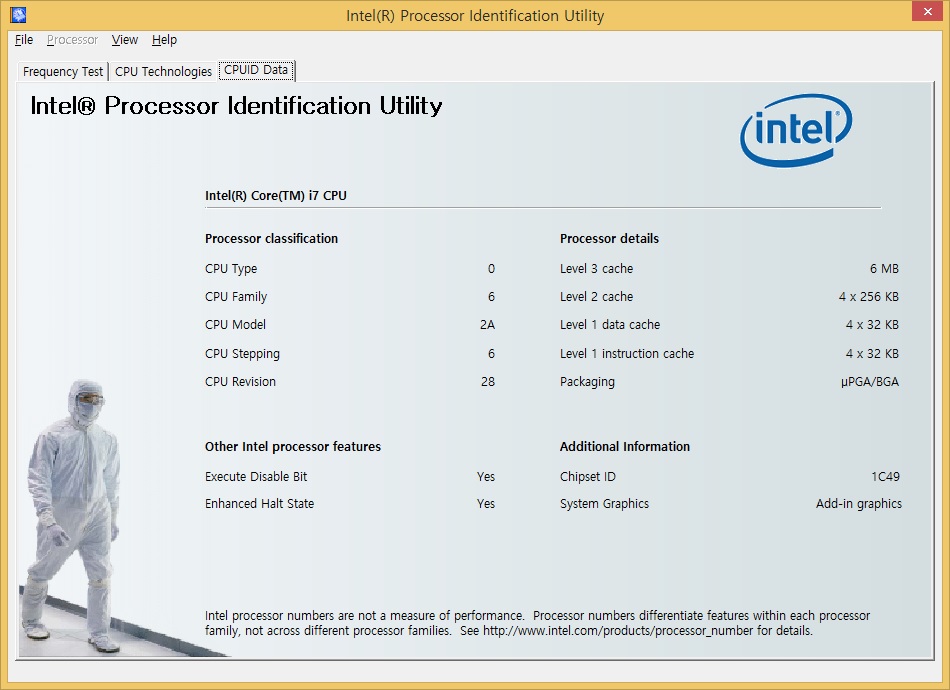
Task: Click the CPU Type label
Action: [231, 269]
